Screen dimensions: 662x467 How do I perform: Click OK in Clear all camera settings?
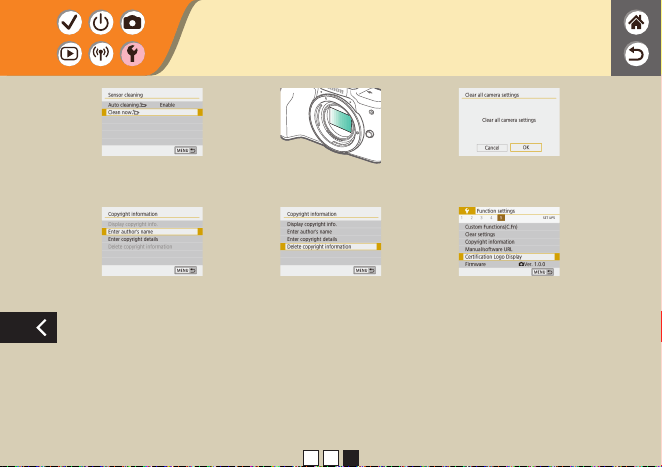526,147
